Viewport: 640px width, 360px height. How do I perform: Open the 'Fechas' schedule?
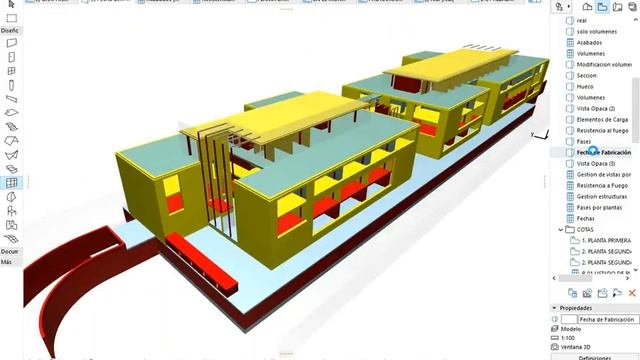point(585,218)
